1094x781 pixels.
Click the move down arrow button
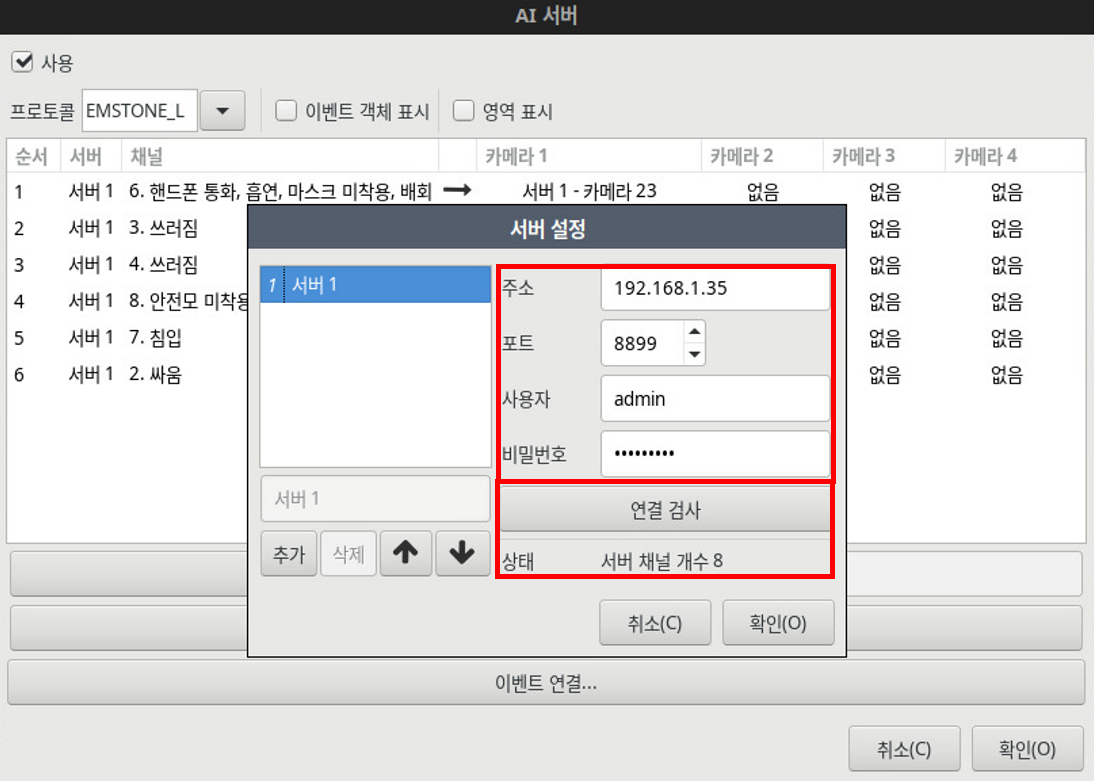point(462,554)
